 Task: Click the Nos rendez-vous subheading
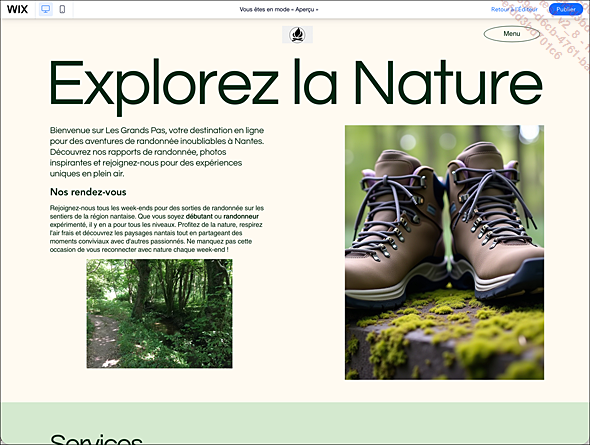coord(88,192)
